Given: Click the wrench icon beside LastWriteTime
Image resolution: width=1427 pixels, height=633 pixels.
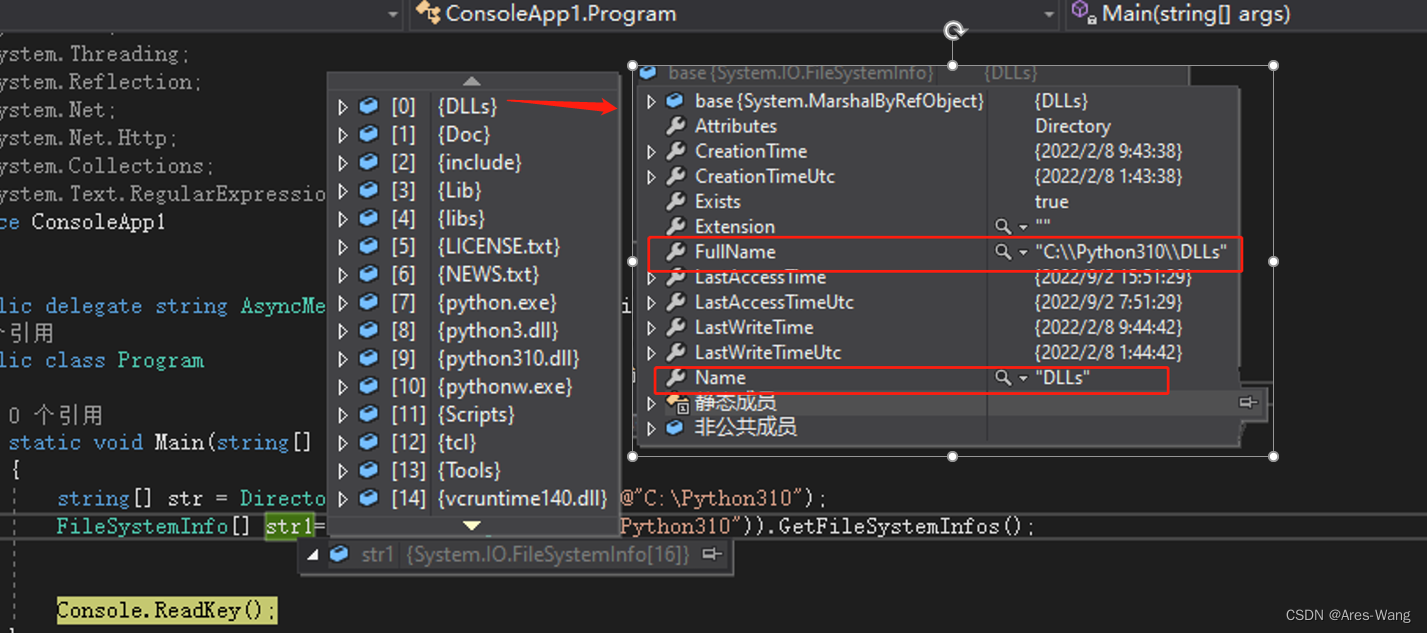Looking at the screenshot, I should (x=676, y=327).
